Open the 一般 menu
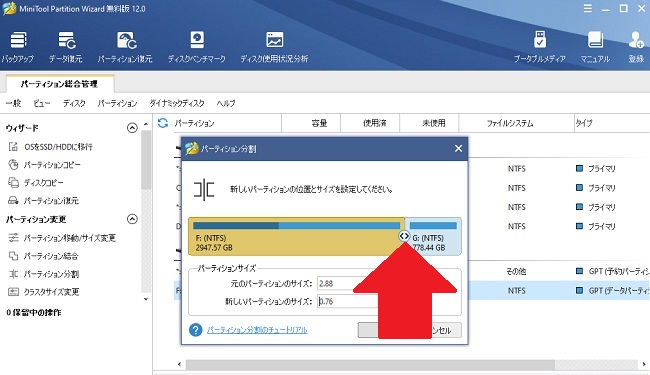650x375 pixels. tap(14, 103)
